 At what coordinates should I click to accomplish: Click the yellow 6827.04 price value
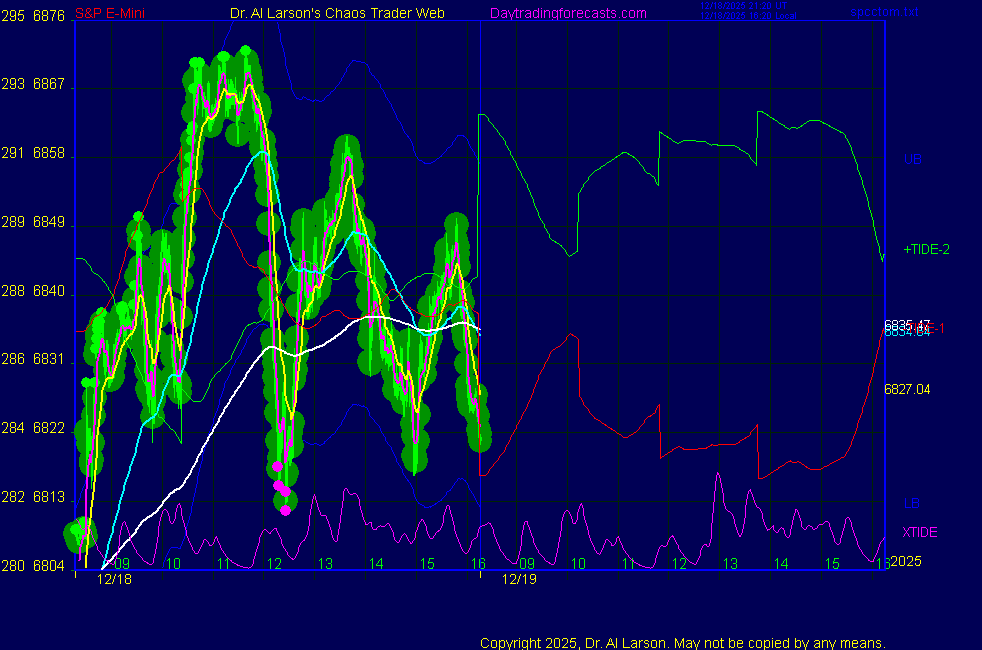(x=907, y=389)
